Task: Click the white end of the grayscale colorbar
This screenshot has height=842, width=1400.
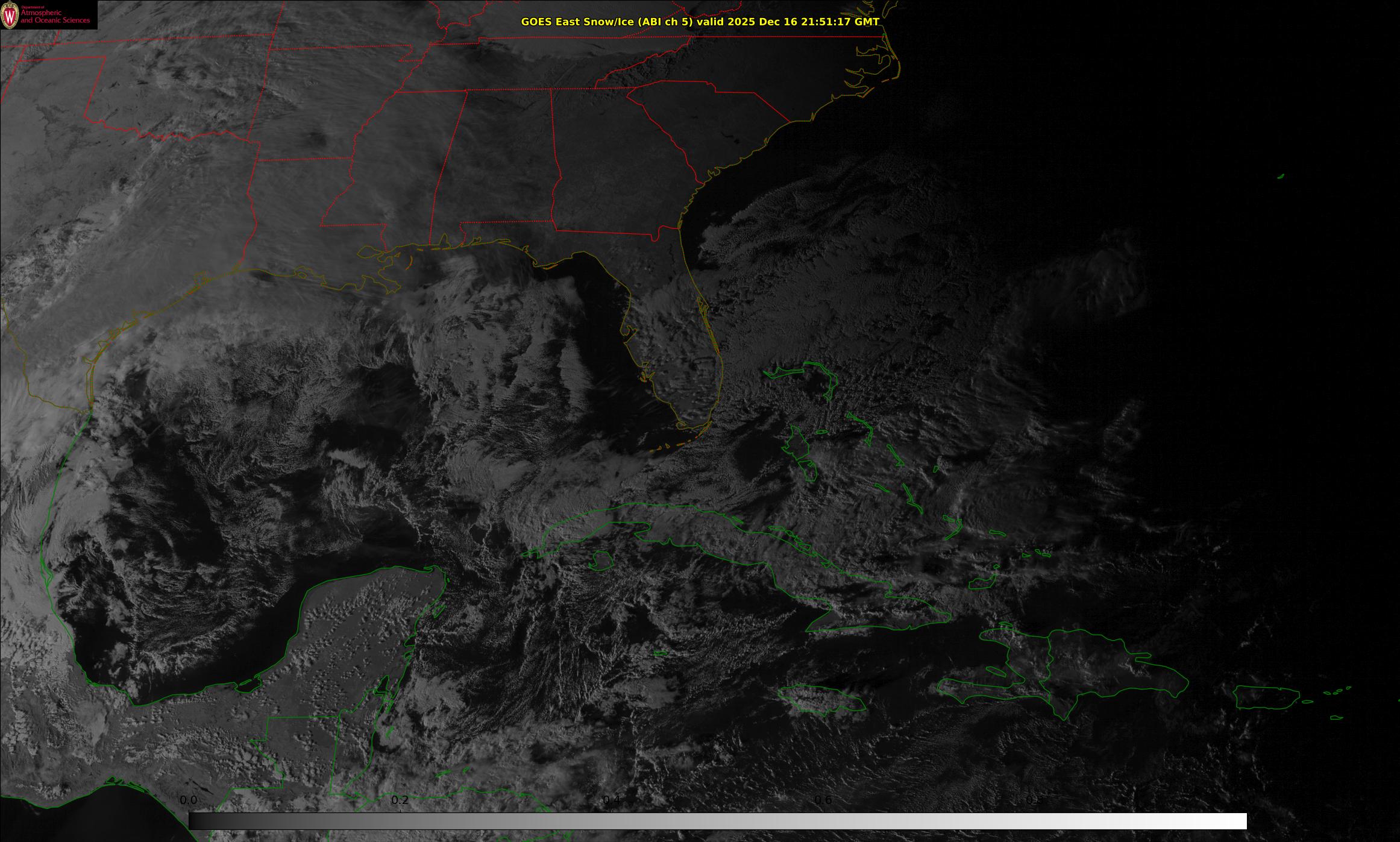Action: (1238, 821)
